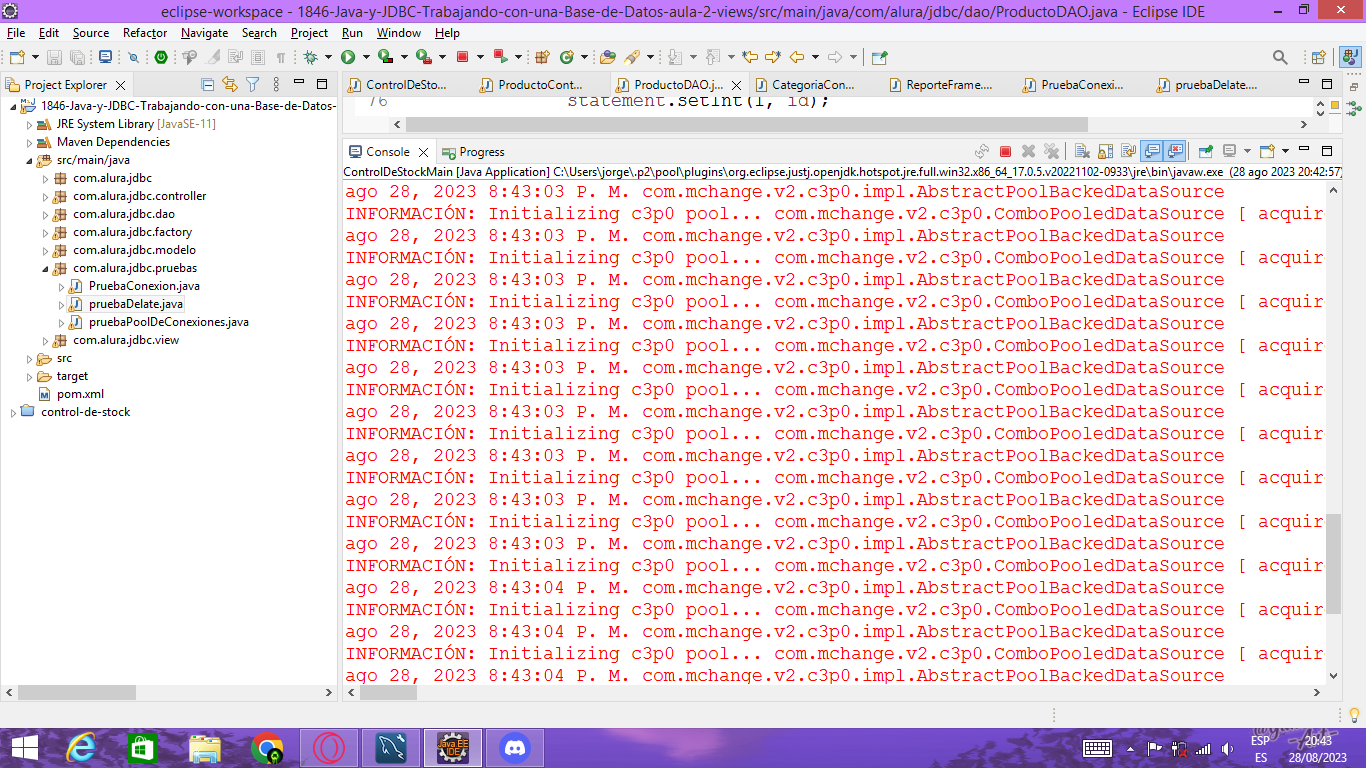Open Google Chrome from taskbar
Viewport: 1366px width, 768px height.
coord(266,747)
